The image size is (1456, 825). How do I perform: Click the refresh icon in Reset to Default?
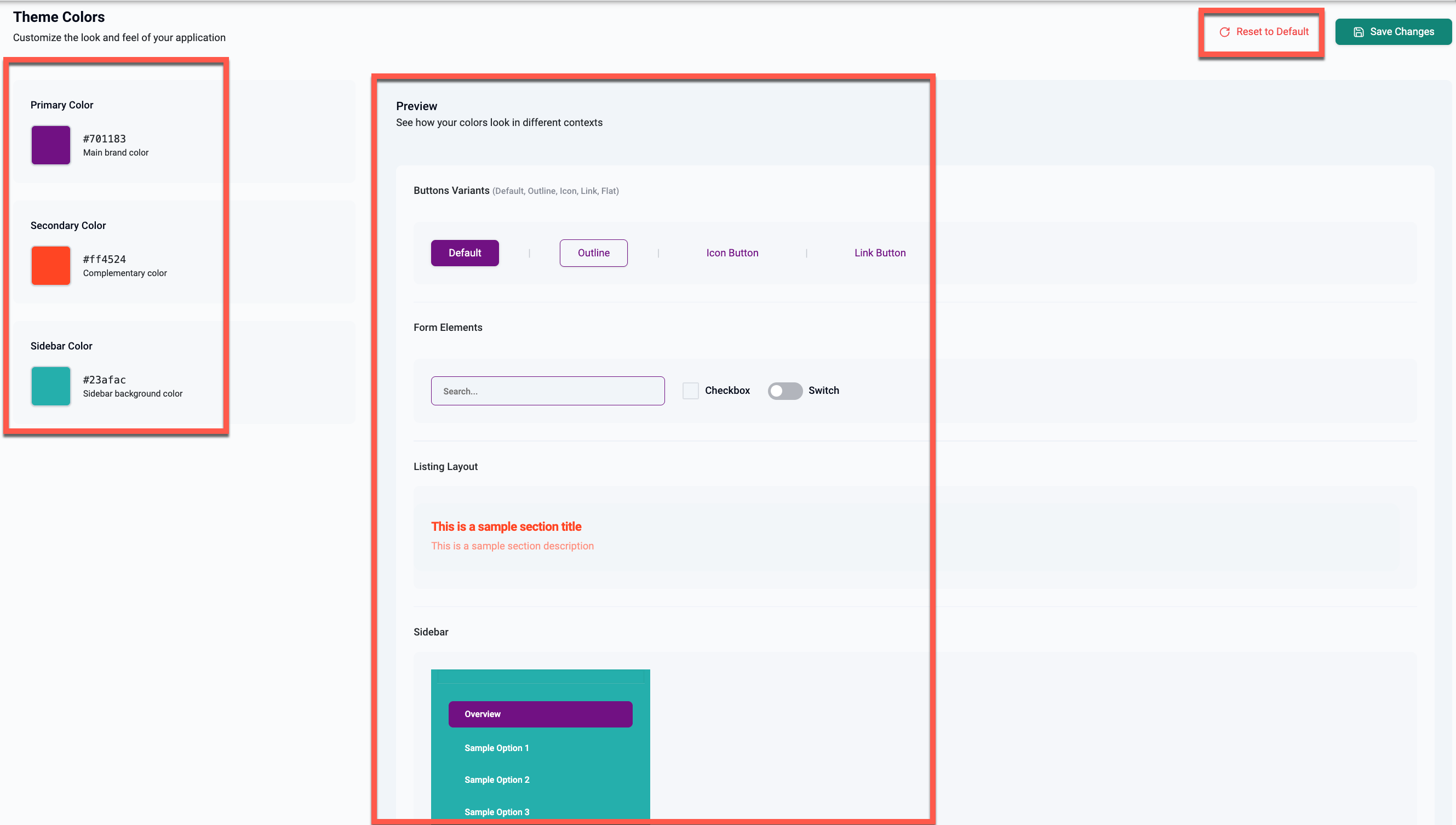[1224, 32]
